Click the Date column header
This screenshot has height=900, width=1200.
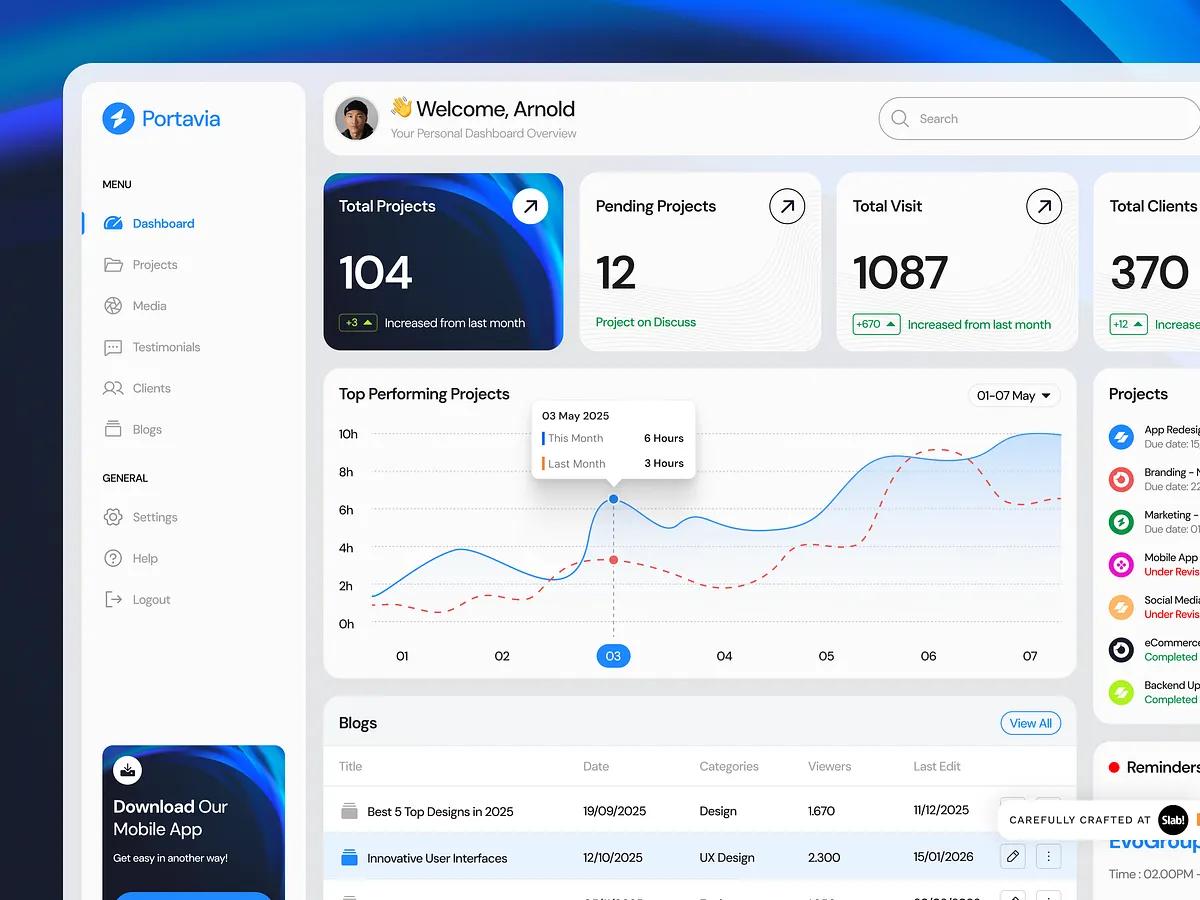click(x=596, y=767)
